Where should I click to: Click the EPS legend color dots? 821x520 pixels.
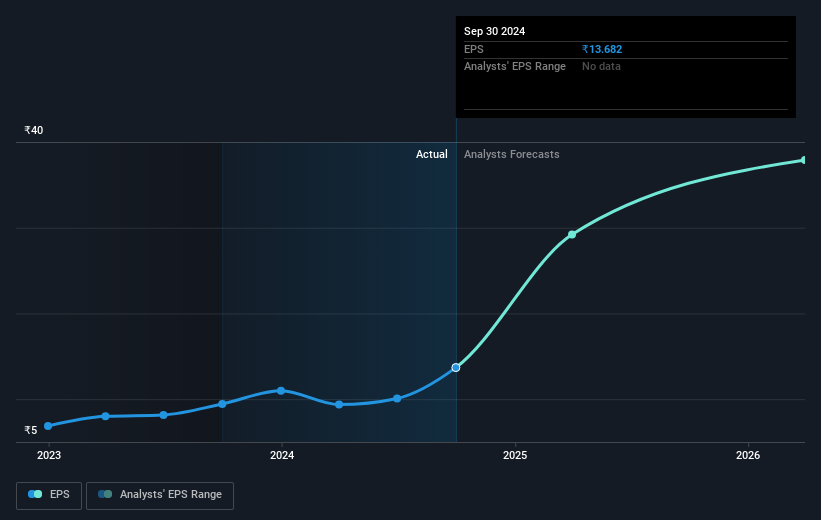click(35, 494)
